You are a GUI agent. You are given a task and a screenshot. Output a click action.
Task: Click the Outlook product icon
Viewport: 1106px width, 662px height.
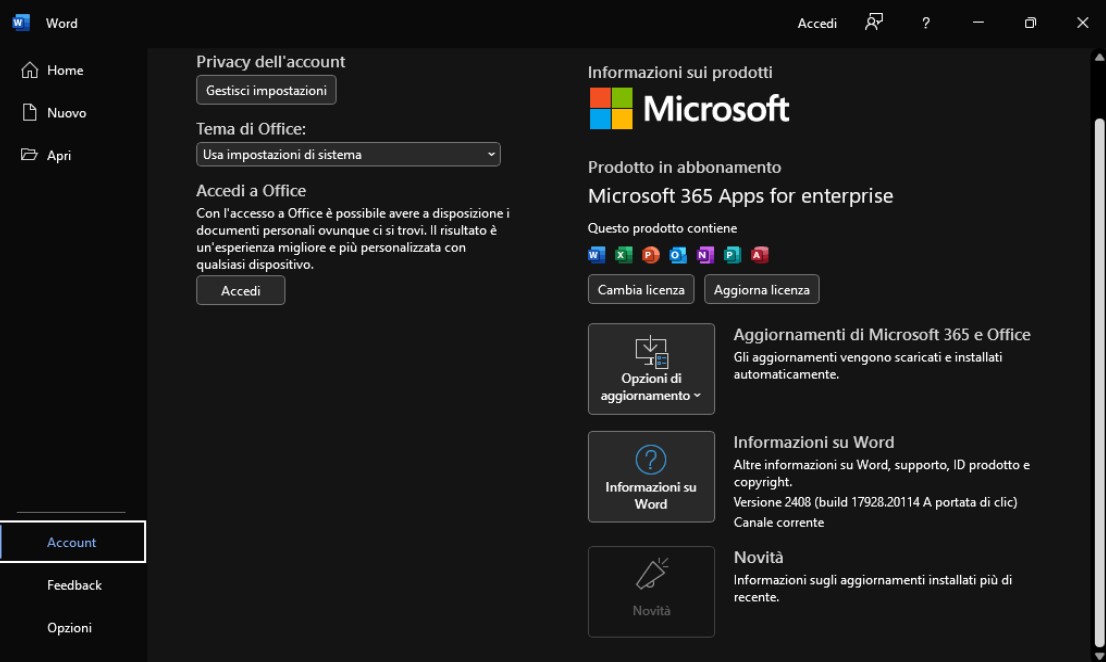[x=678, y=255]
